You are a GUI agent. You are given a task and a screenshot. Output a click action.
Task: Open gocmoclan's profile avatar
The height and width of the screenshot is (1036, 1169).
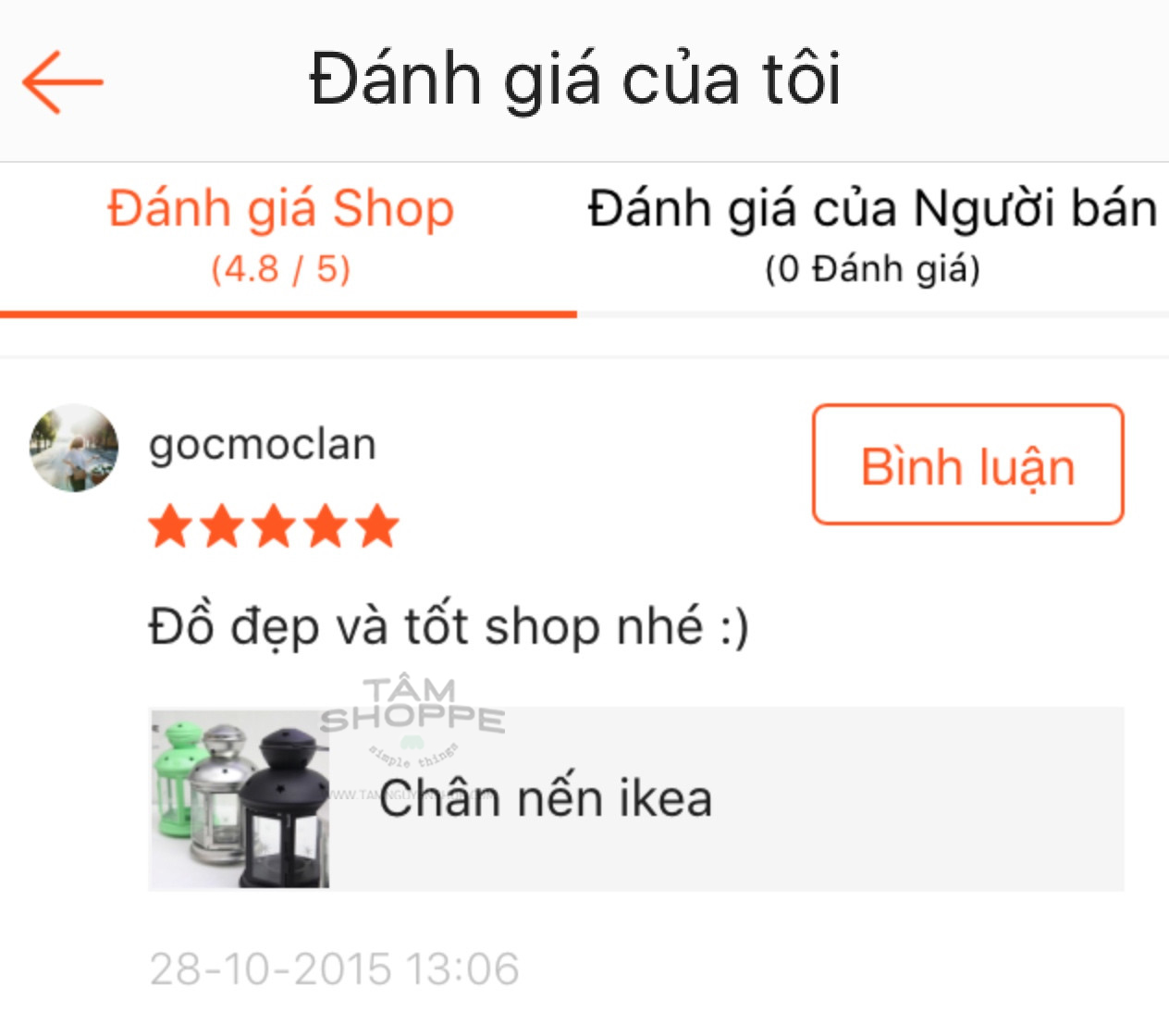pyautogui.click(x=74, y=448)
